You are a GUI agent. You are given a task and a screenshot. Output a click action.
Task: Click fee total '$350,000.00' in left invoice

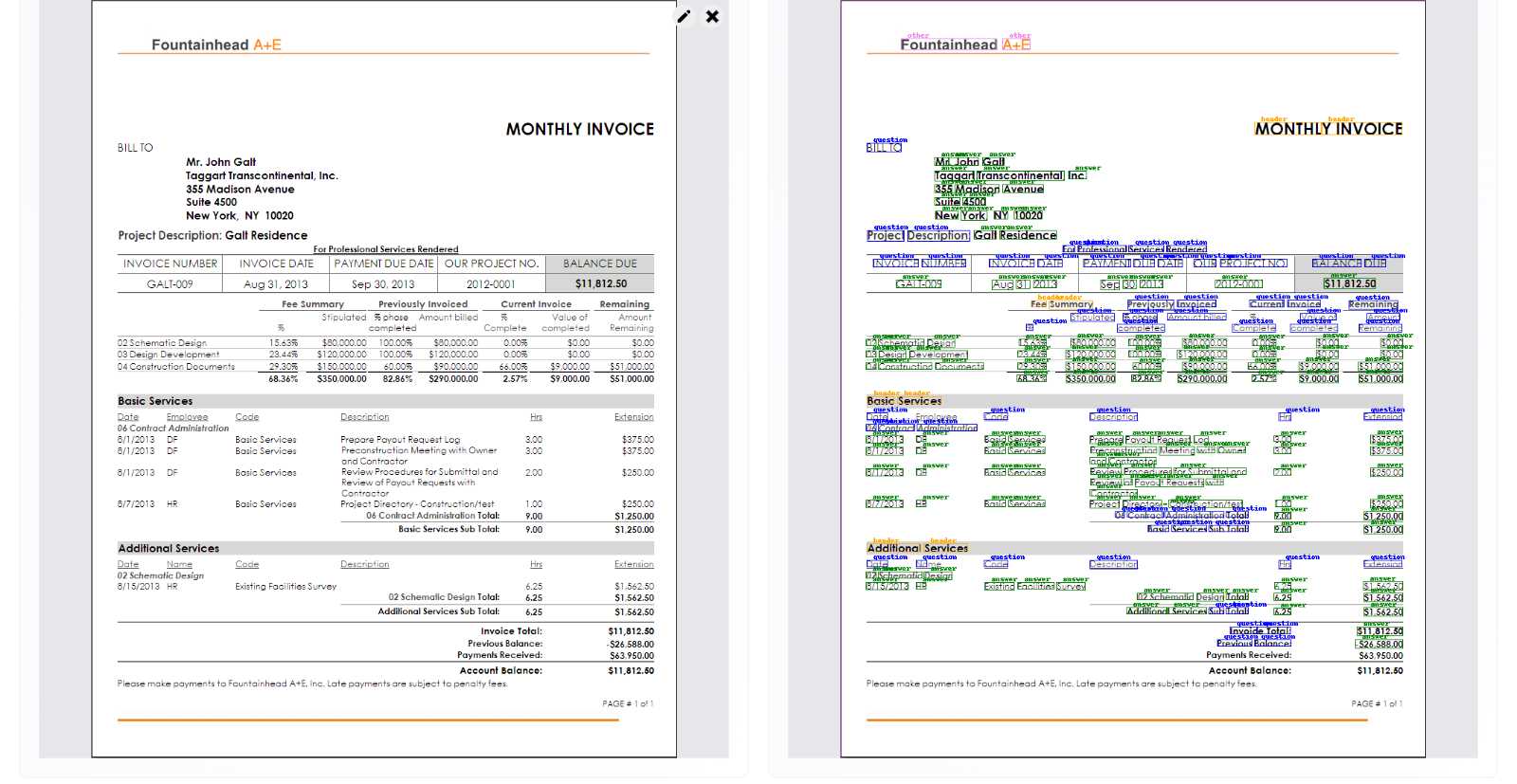click(341, 379)
